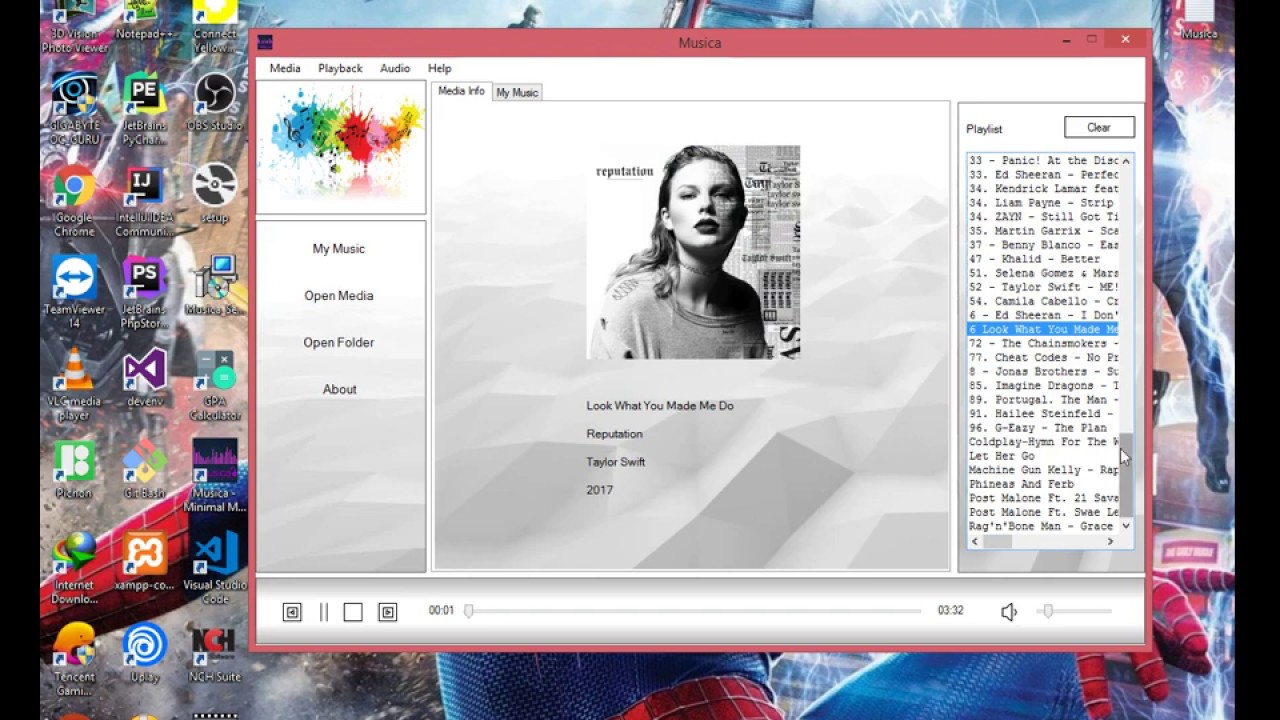Open the Audio menu

tap(395, 68)
